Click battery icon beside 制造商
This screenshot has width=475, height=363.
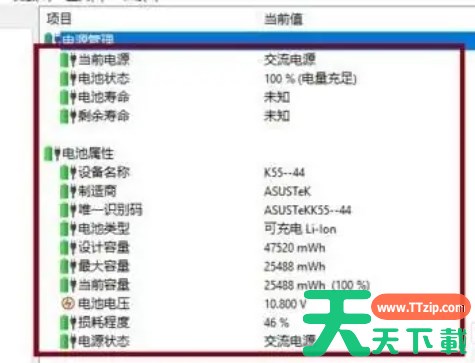point(68,191)
